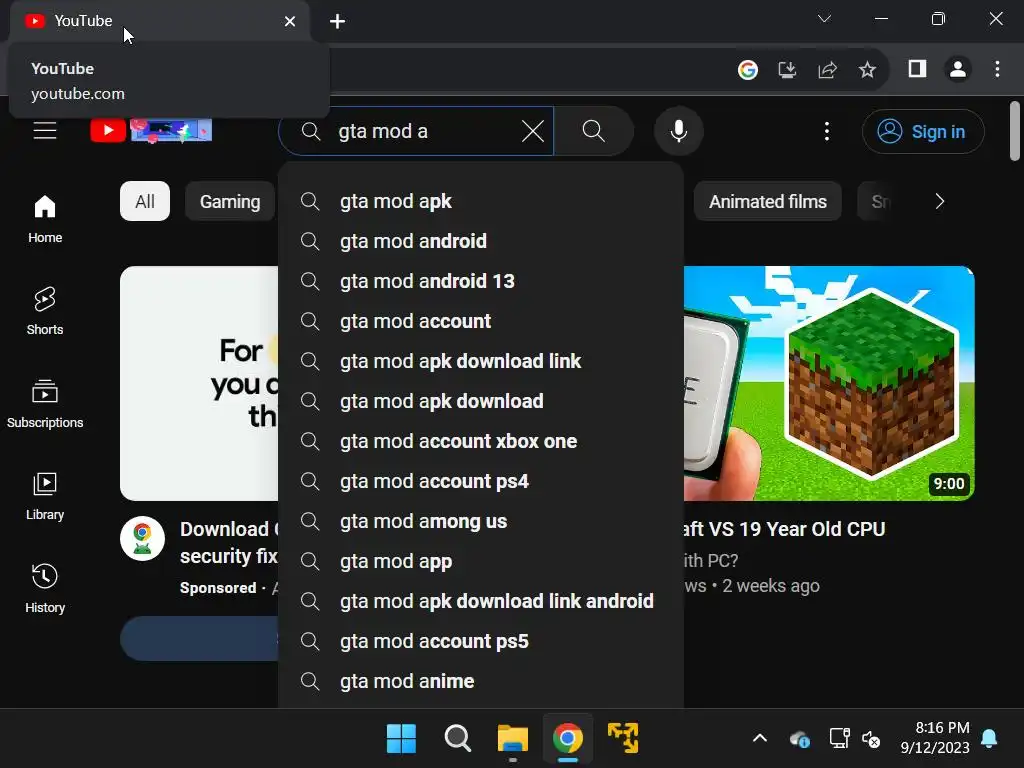The width and height of the screenshot is (1024, 768).
Task: Open video title '19 Year Old CPU'
Action: tap(784, 529)
